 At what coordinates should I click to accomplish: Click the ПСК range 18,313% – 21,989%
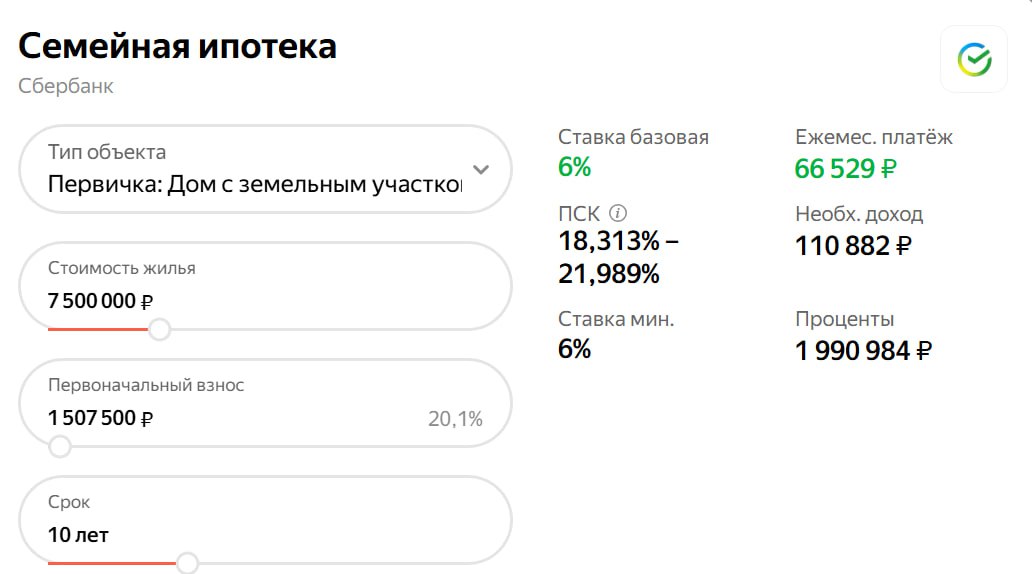619,257
